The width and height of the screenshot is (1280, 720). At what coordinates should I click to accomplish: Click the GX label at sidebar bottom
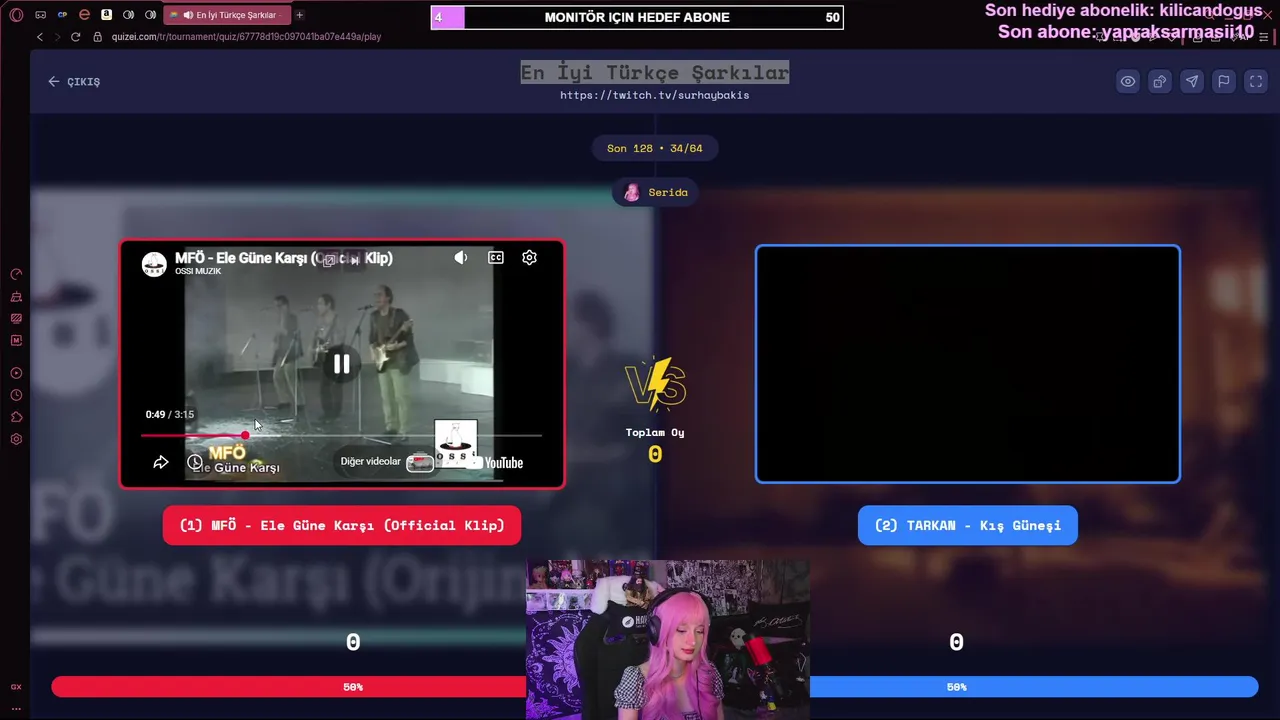point(16,687)
